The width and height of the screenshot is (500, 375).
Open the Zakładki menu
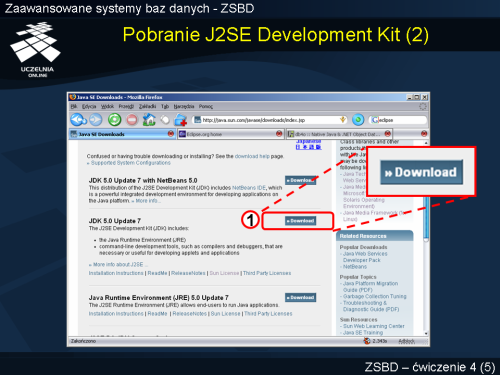coord(147,106)
